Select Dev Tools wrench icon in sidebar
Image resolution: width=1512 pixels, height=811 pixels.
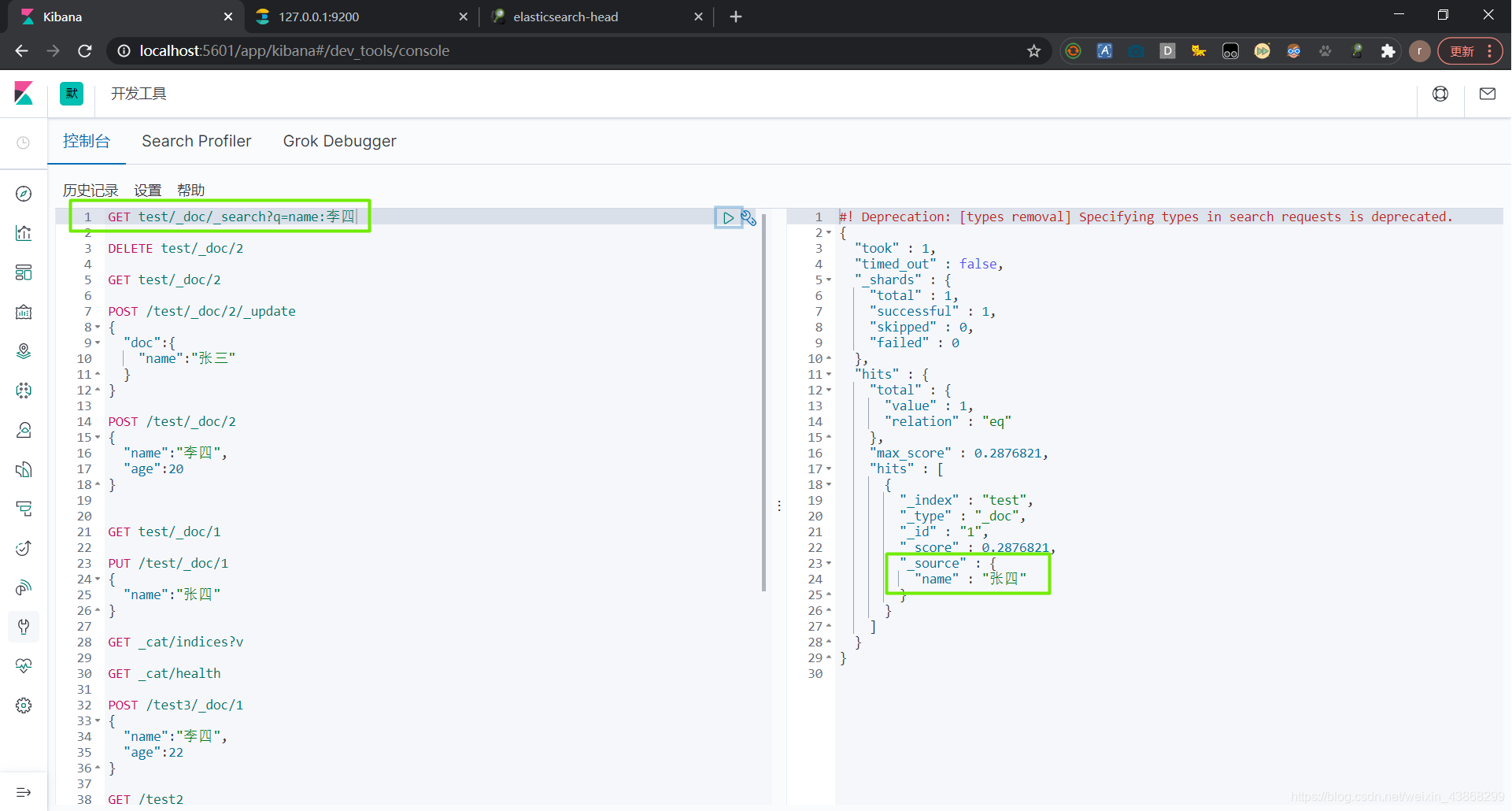(x=24, y=627)
